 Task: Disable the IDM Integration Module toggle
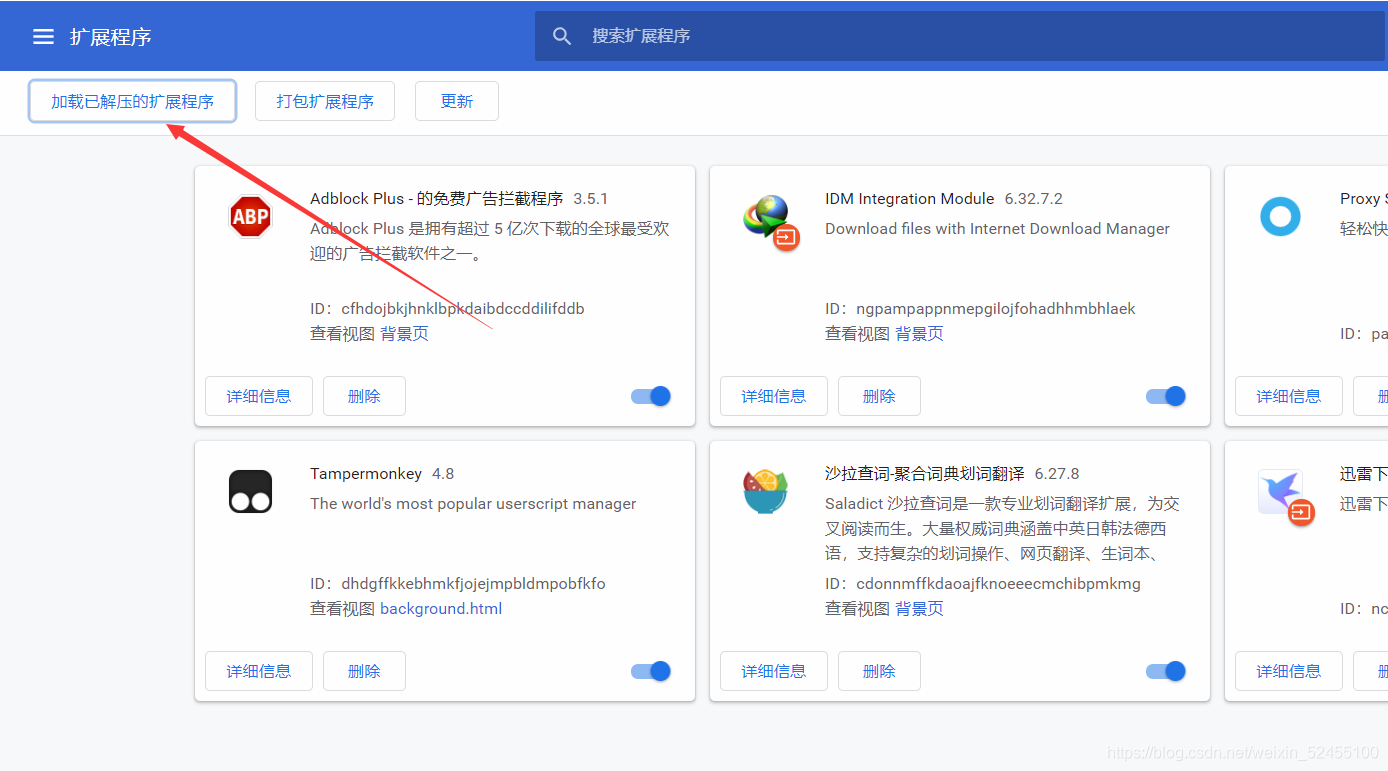click(1166, 396)
